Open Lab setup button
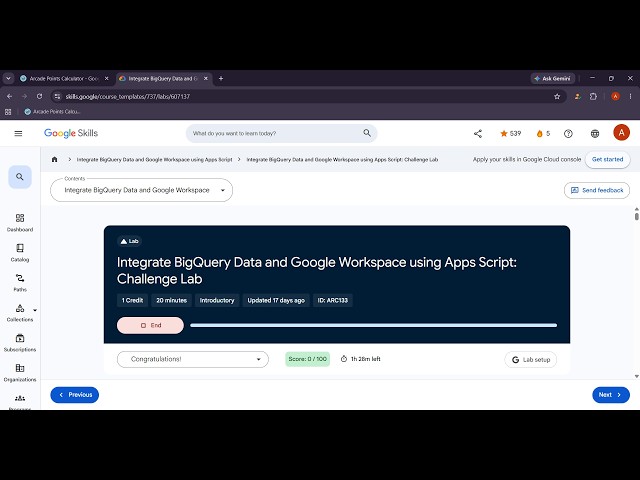This screenshot has height=480, width=640. click(531, 360)
